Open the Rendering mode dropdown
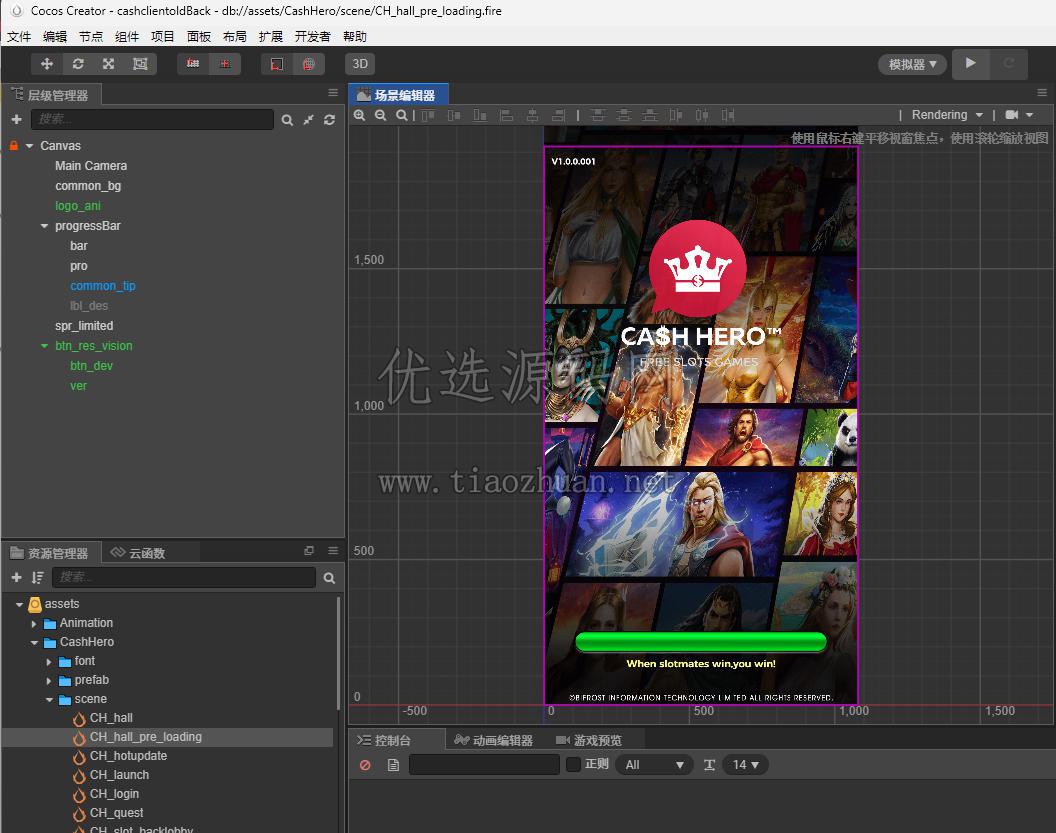 [947, 115]
